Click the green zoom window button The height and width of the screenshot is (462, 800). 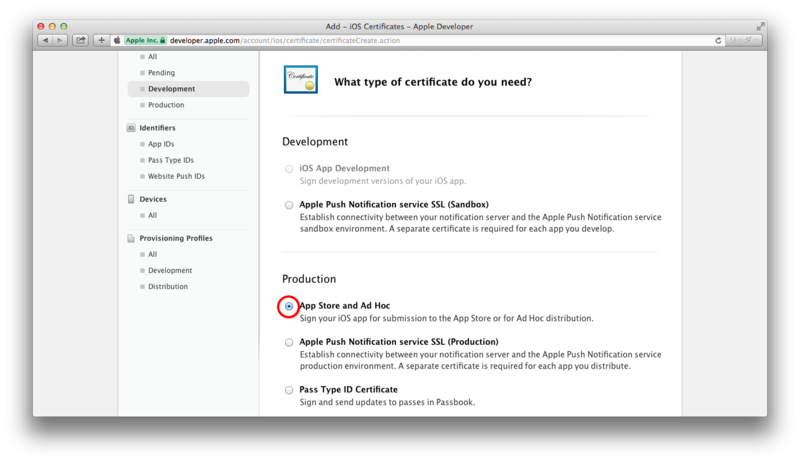coord(64,26)
